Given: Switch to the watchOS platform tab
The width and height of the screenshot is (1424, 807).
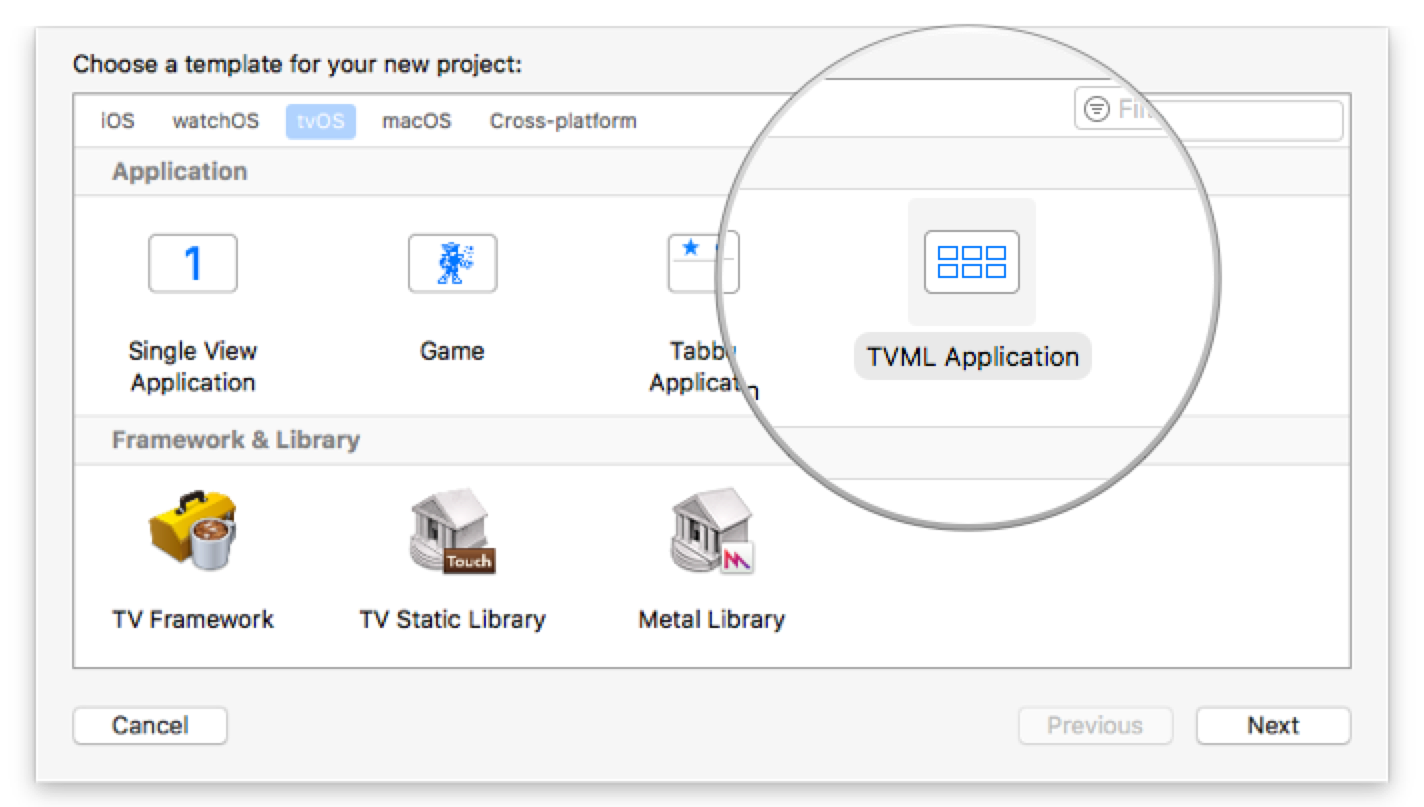Looking at the screenshot, I should click(215, 121).
